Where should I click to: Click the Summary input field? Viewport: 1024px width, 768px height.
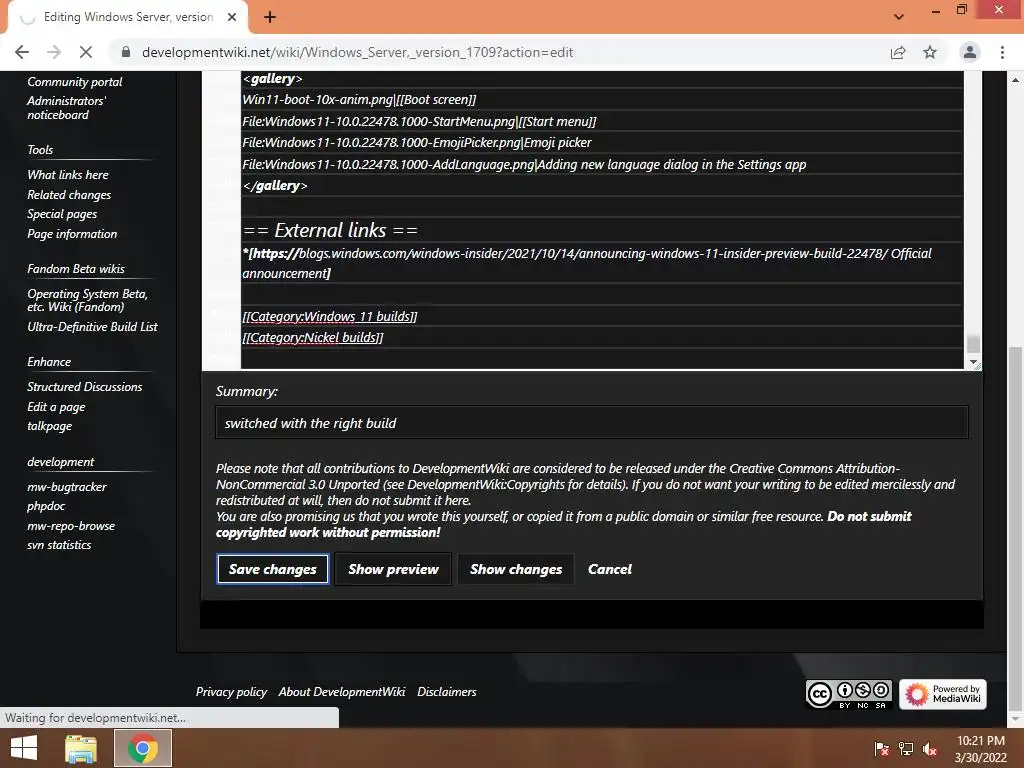click(x=592, y=423)
